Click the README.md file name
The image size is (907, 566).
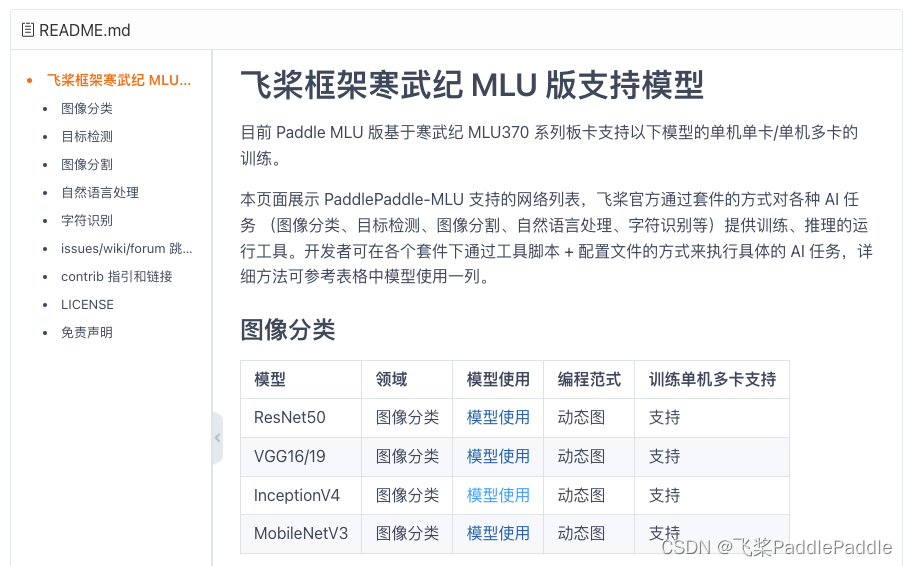pyautogui.click(x=84, y=30)
